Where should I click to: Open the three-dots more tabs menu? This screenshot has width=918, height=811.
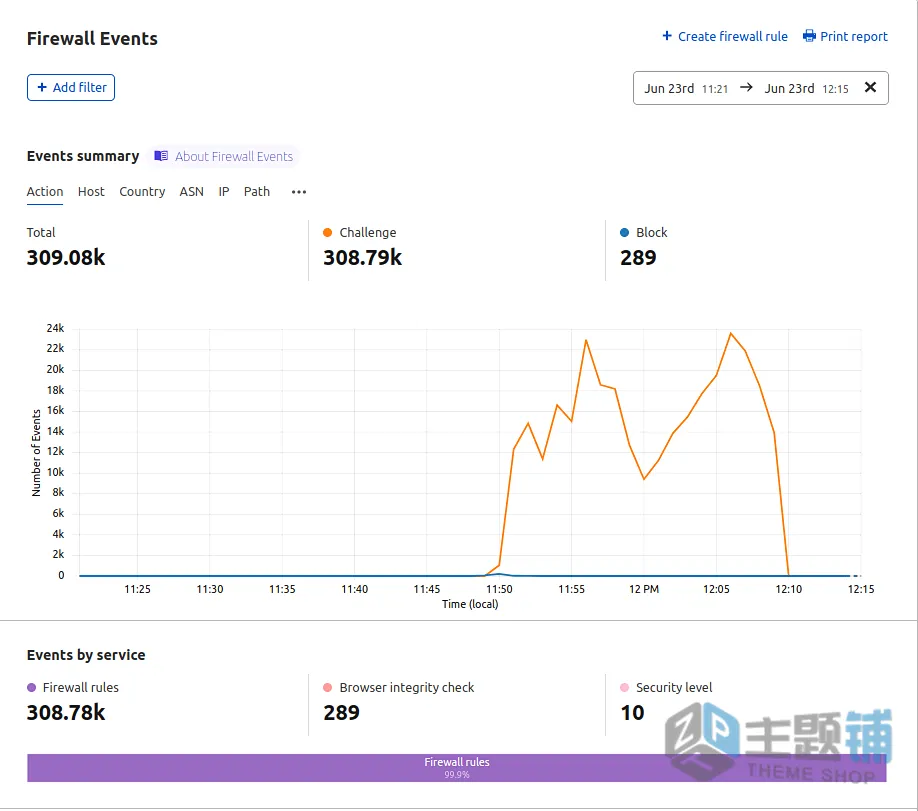pos(299,192)
